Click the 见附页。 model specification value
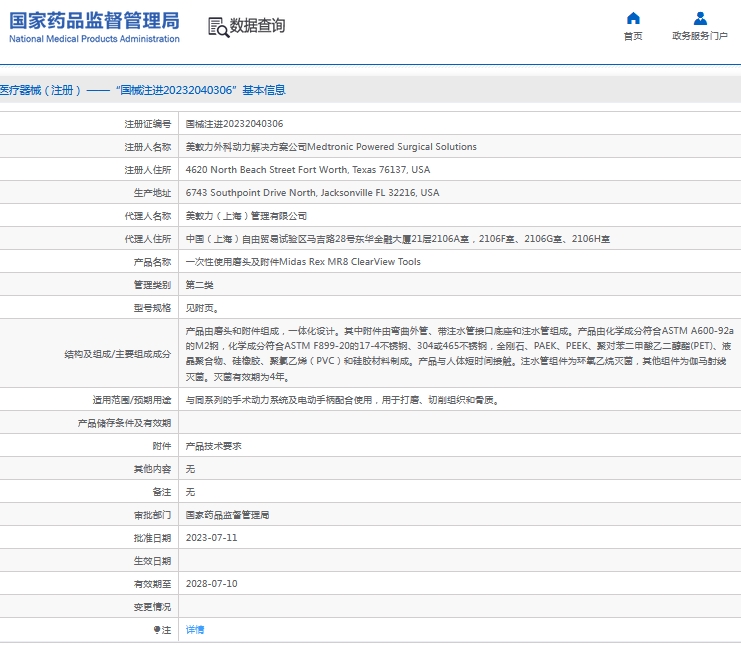Image resolution: width=741 pixels, height=646 pixels. click(202, 308)
